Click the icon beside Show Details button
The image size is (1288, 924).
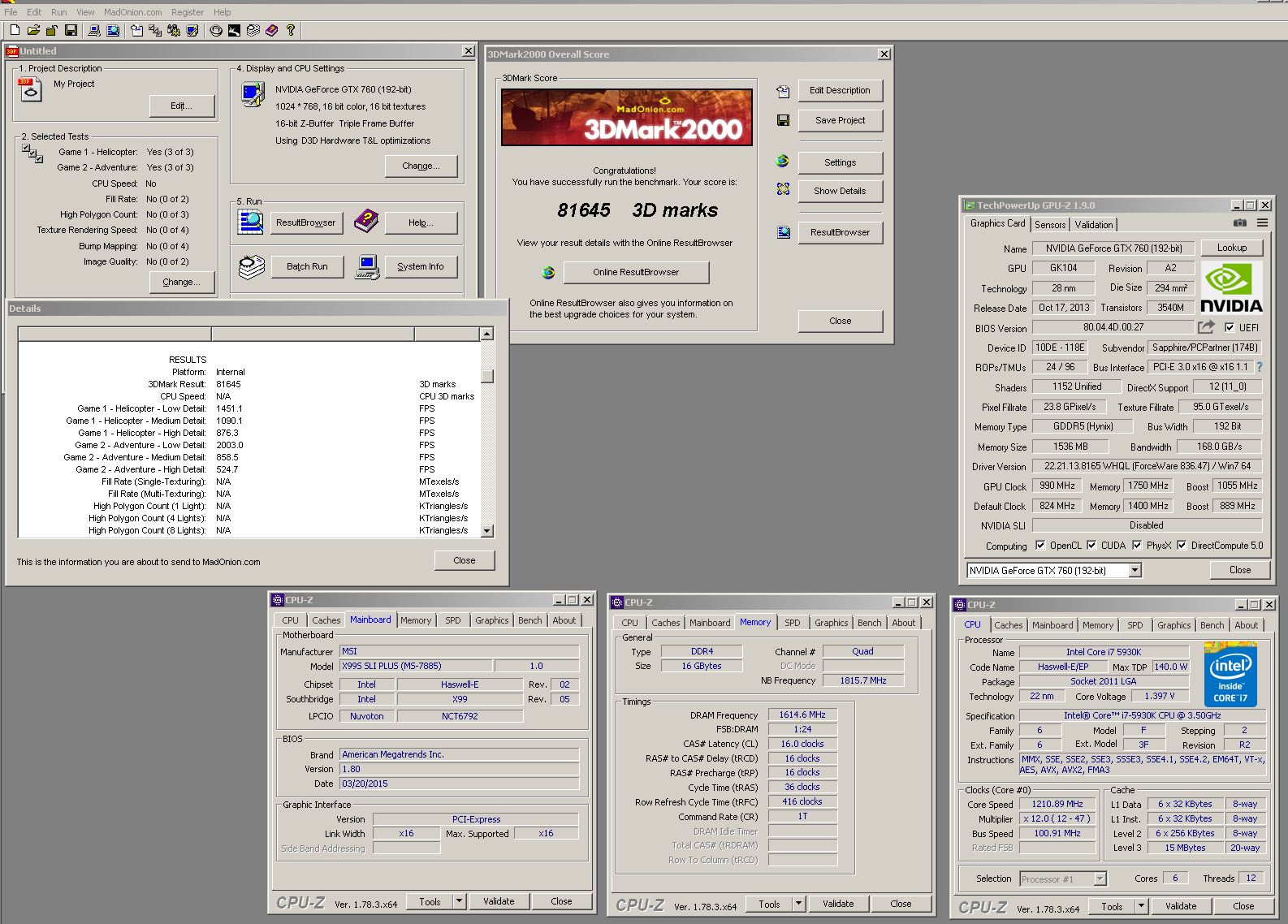783,189
